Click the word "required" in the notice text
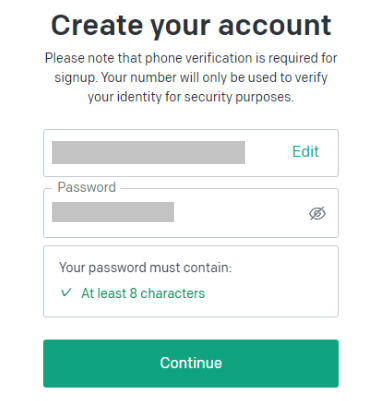Image resolution: width=366 pixels, height=401 pixels. pyautogui.click(x=293, y=59)
